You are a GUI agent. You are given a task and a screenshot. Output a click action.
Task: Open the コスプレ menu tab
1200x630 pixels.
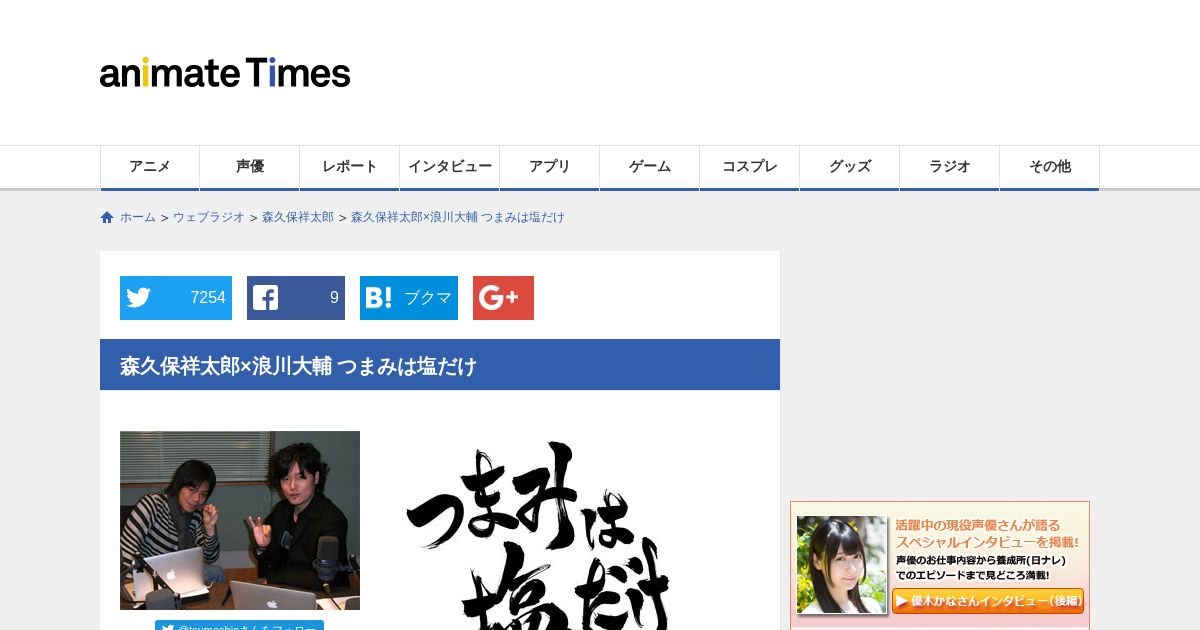pyautogui.click(x=750, y=167)
